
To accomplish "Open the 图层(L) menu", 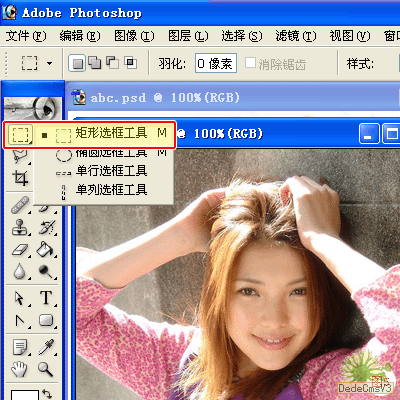I will 188,36.
